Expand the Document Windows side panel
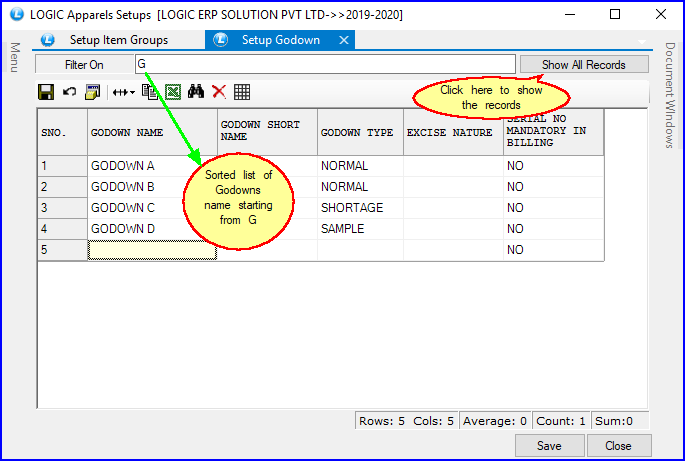The width and height of the screenshot is (685, 461). point(670,95)
